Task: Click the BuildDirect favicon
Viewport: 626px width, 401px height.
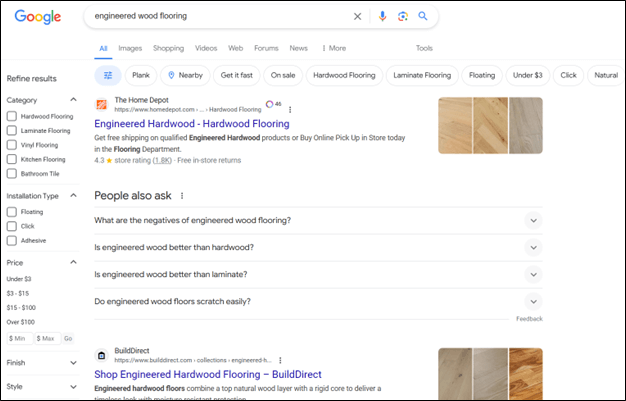Action: click(x=101, y=355)
